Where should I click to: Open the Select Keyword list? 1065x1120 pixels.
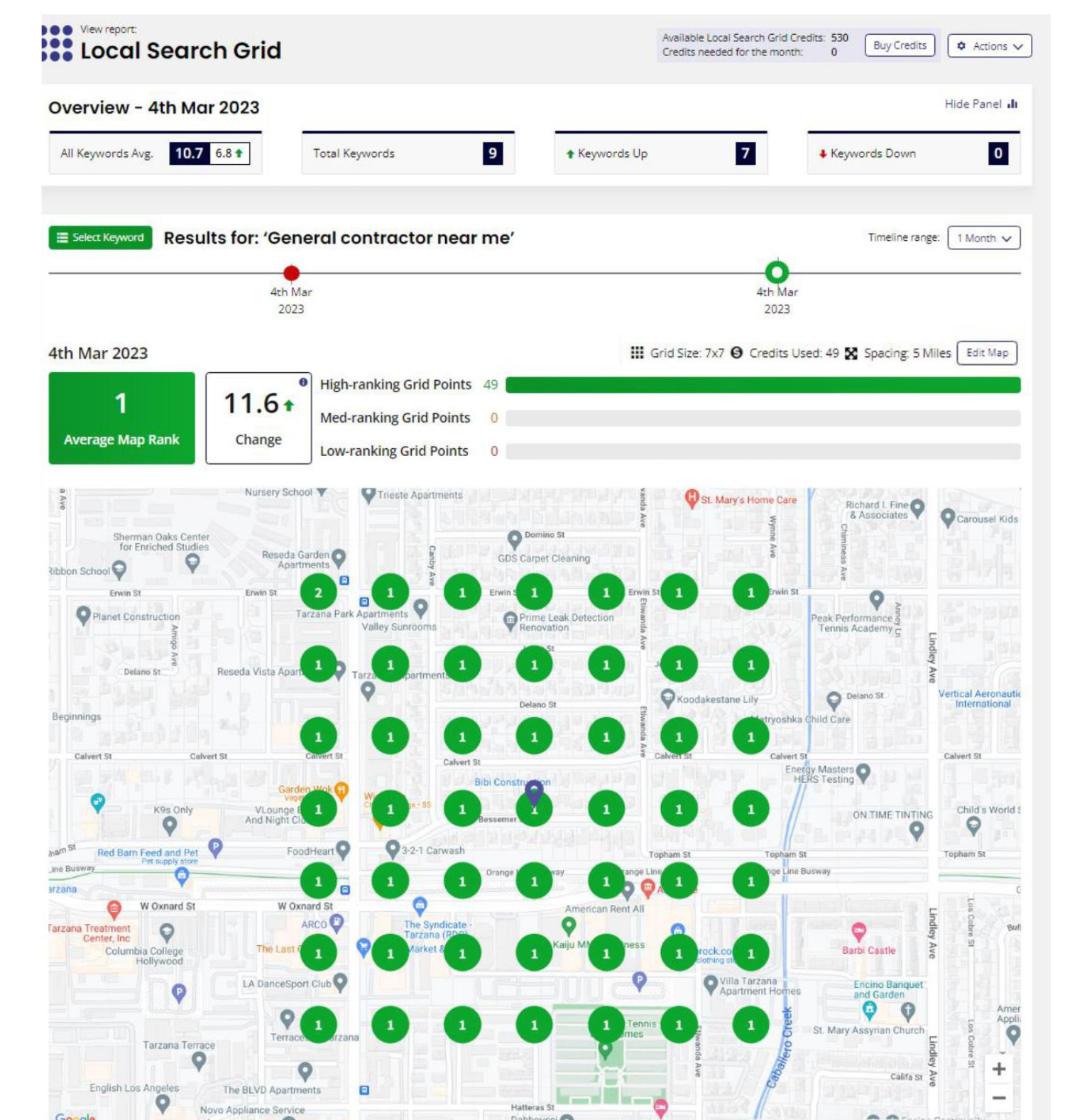[100, 238]
